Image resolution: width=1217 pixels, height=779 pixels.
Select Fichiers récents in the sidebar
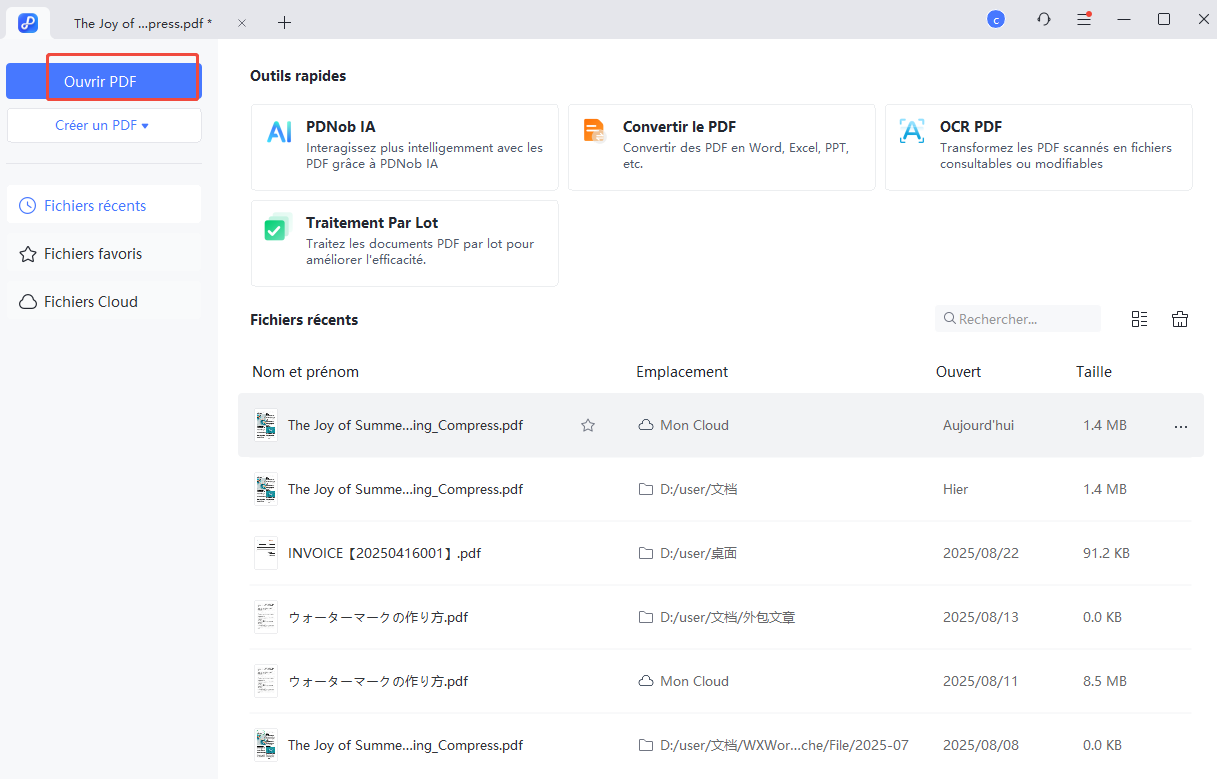tap(95, 206)
